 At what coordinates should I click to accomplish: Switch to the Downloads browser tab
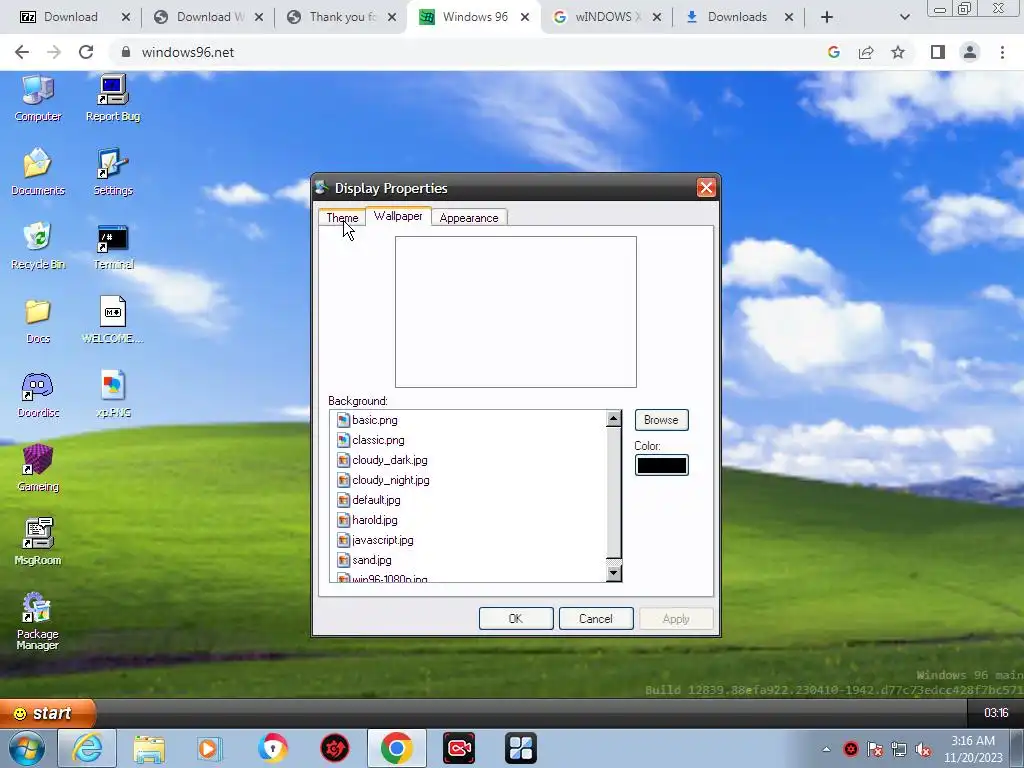click(x=737, y=17)
